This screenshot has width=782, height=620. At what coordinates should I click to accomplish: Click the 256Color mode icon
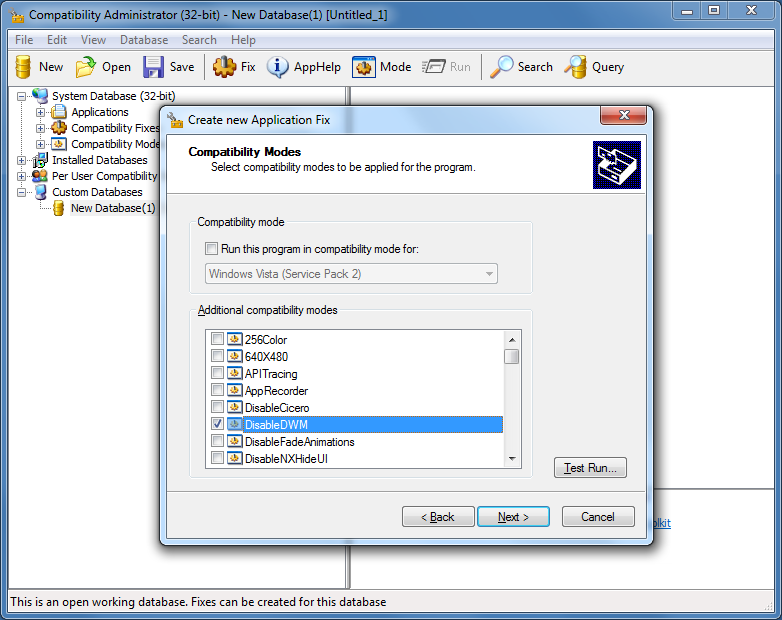(x=234, y=339)
